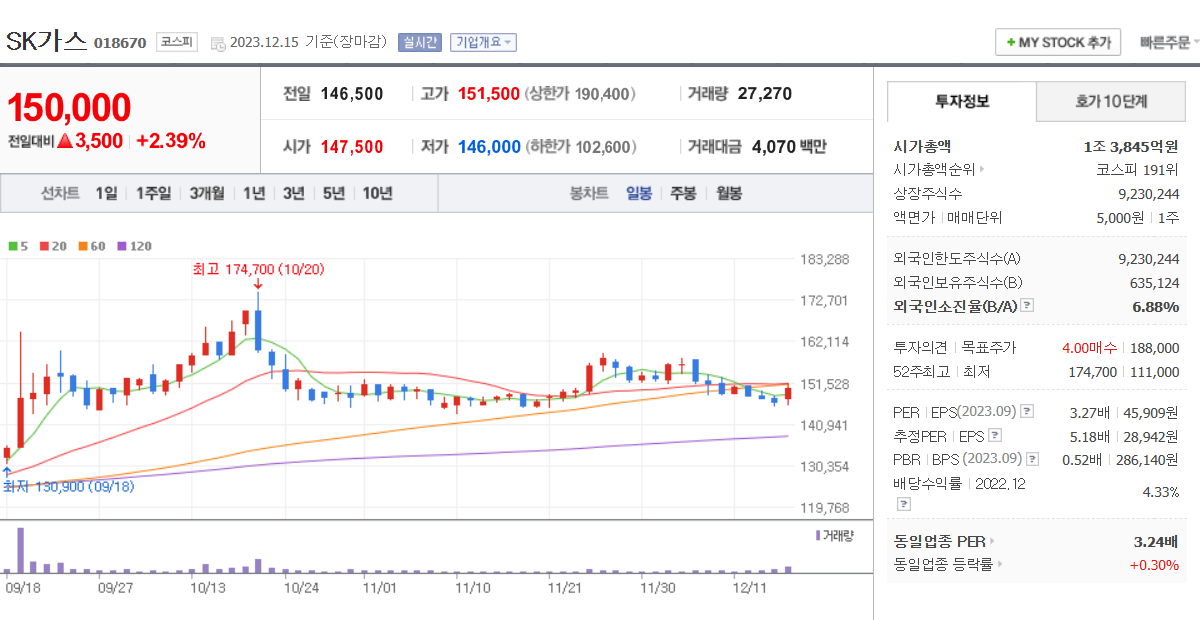Click the help icon next to PBR BPS(2023.09)
Image resolution: width=1203 pixels, height=620 pixels.
click(x=1033, y=459)
